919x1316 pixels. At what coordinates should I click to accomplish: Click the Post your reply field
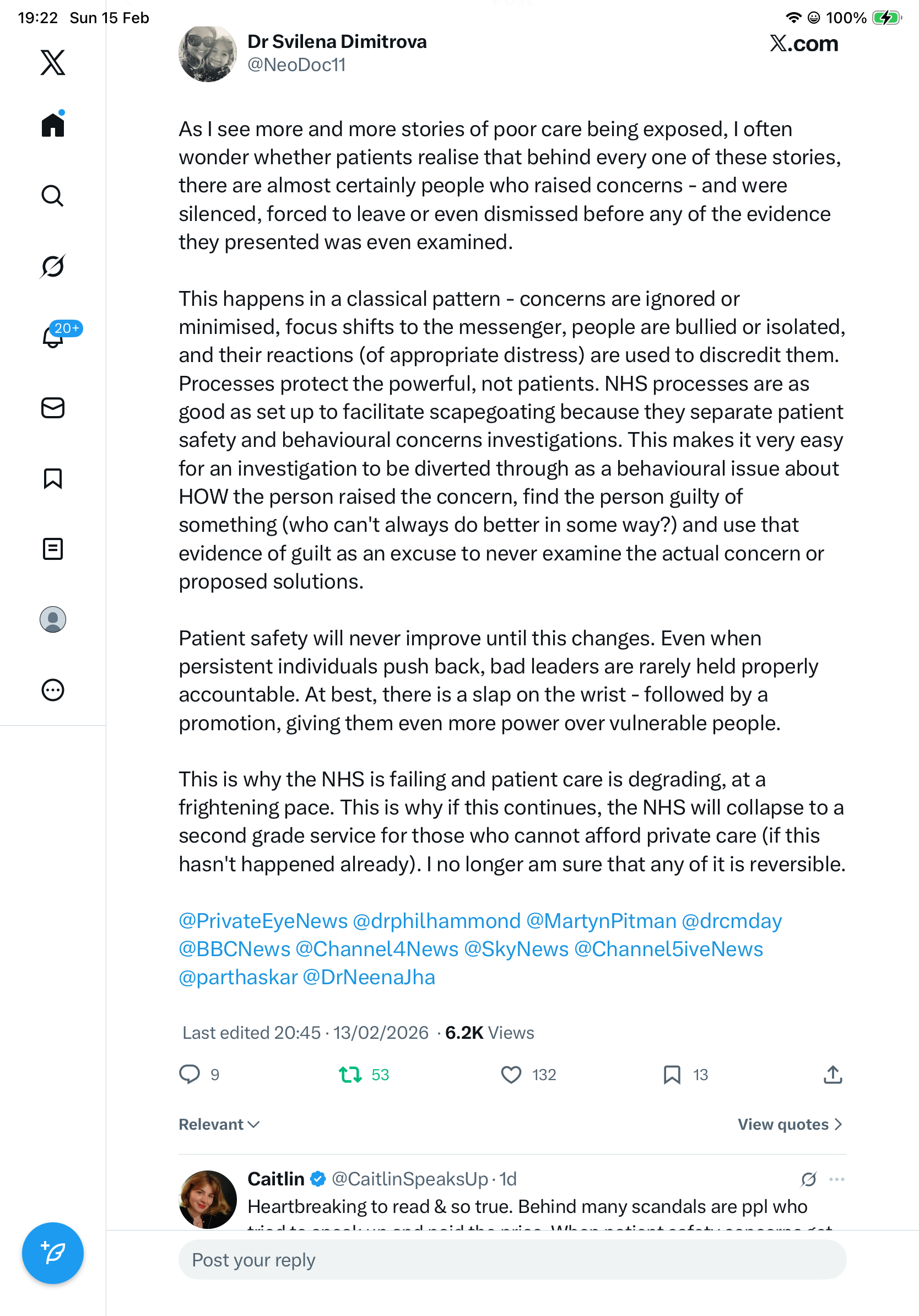click(x=512, y=1260)
